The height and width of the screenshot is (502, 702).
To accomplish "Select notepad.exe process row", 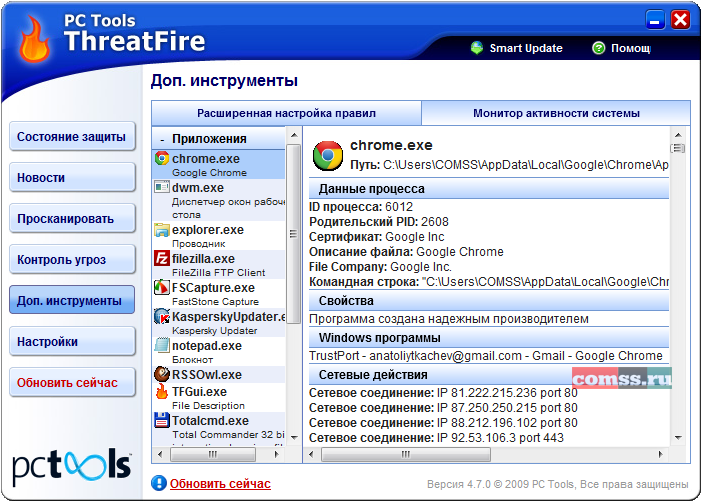I will [219, 352].
